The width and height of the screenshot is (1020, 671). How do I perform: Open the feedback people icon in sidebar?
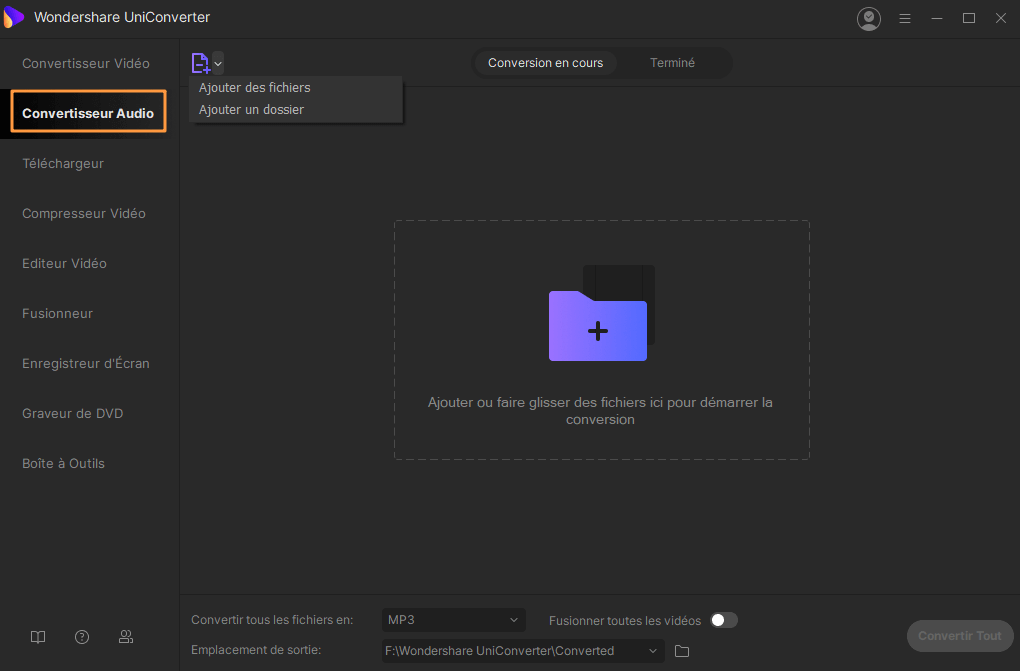click(126, 637)
